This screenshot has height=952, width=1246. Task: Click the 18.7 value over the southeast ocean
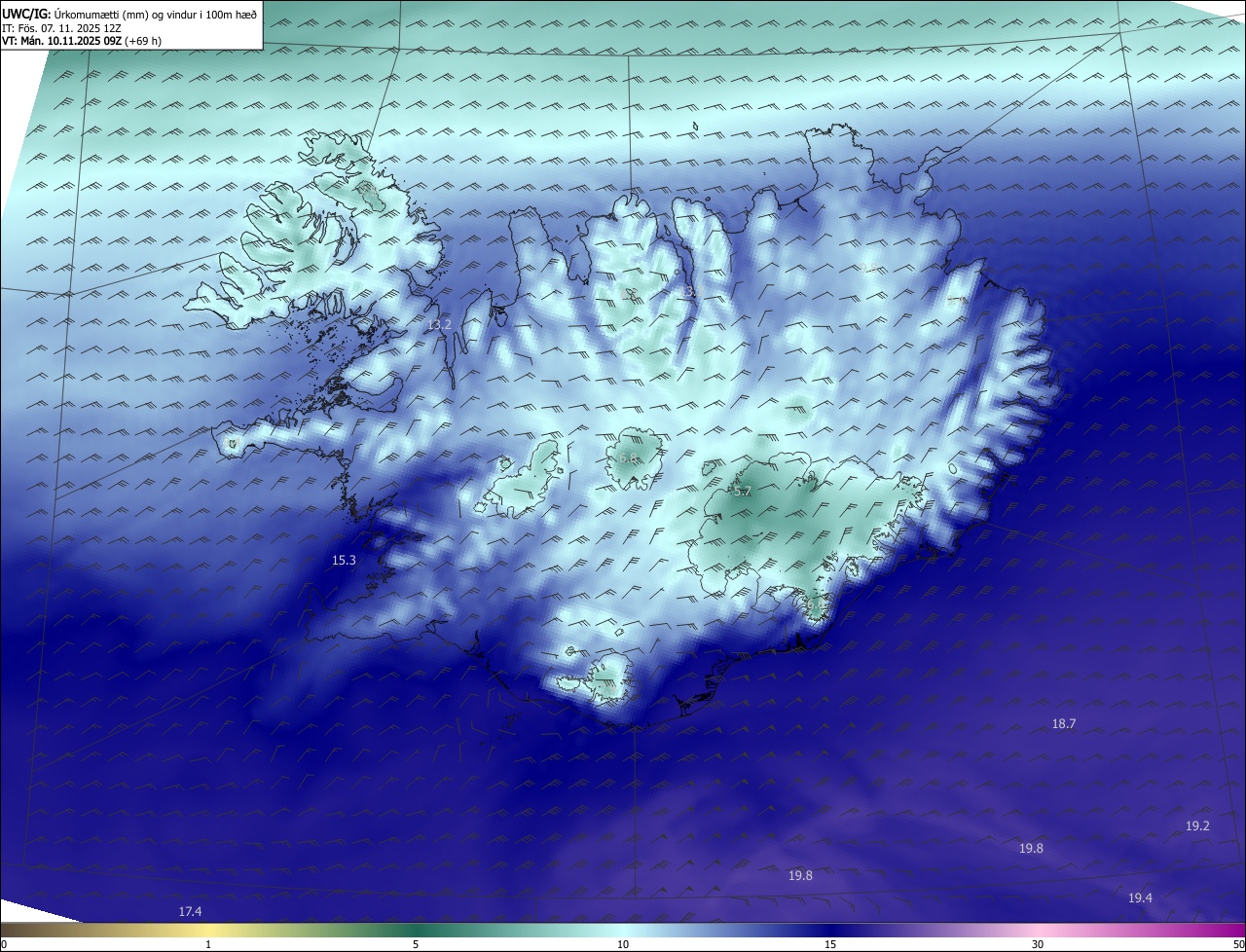click(1064, 723)
